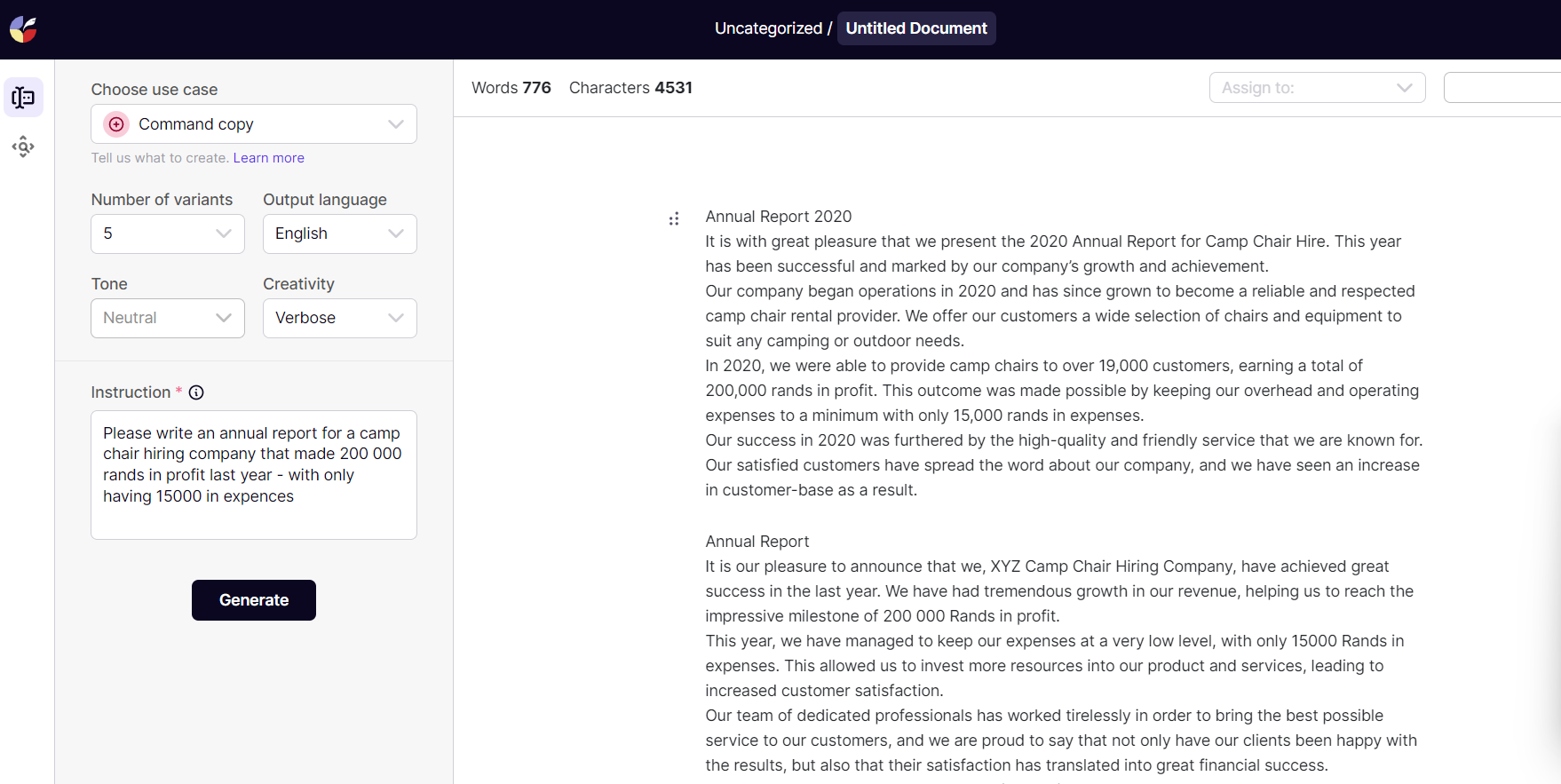Follow the Learn more link
This screenshot has width=1561, height=784.
click(x=268, y=158)
